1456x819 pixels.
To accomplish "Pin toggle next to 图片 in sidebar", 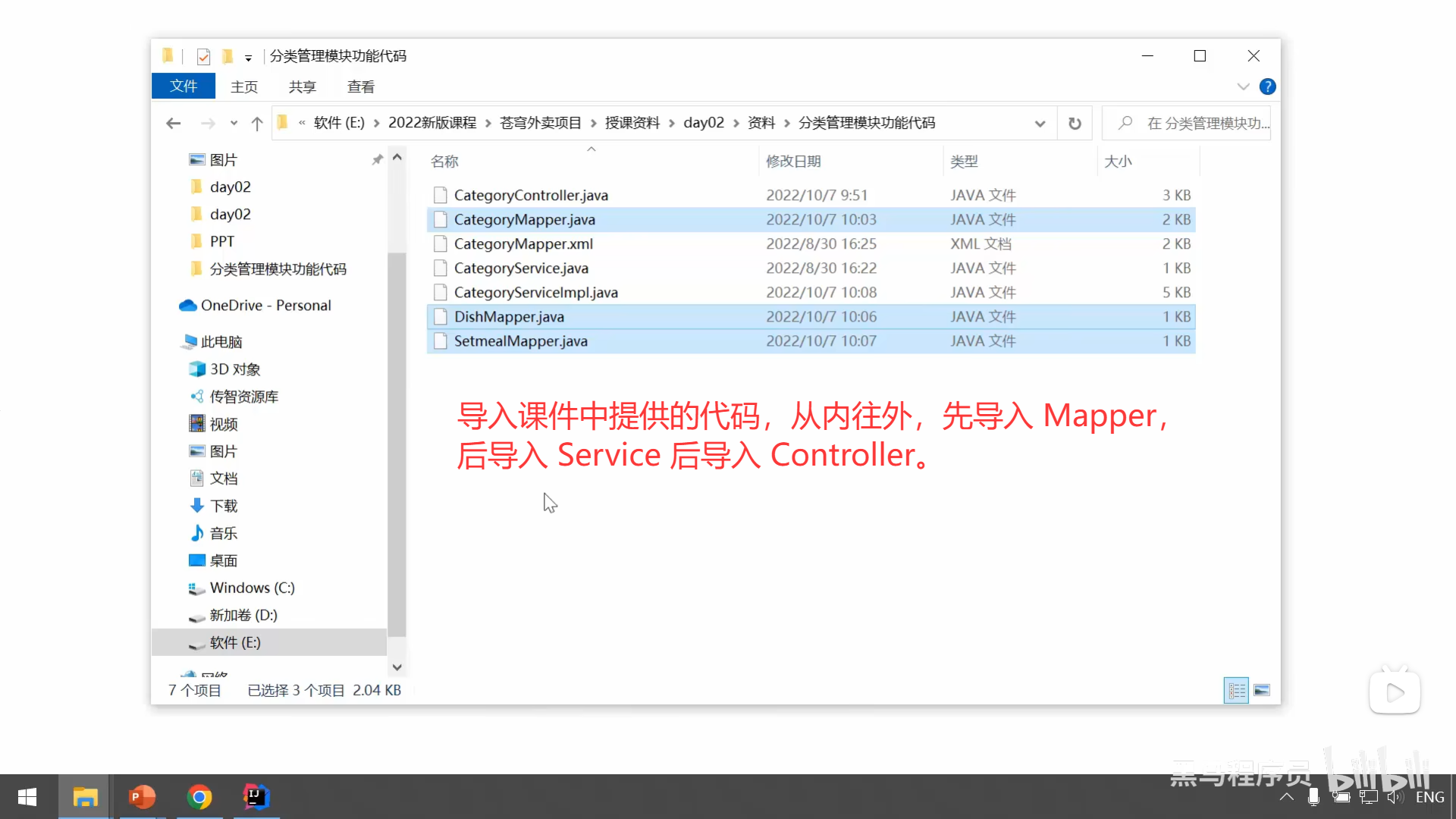I will 377,159.
